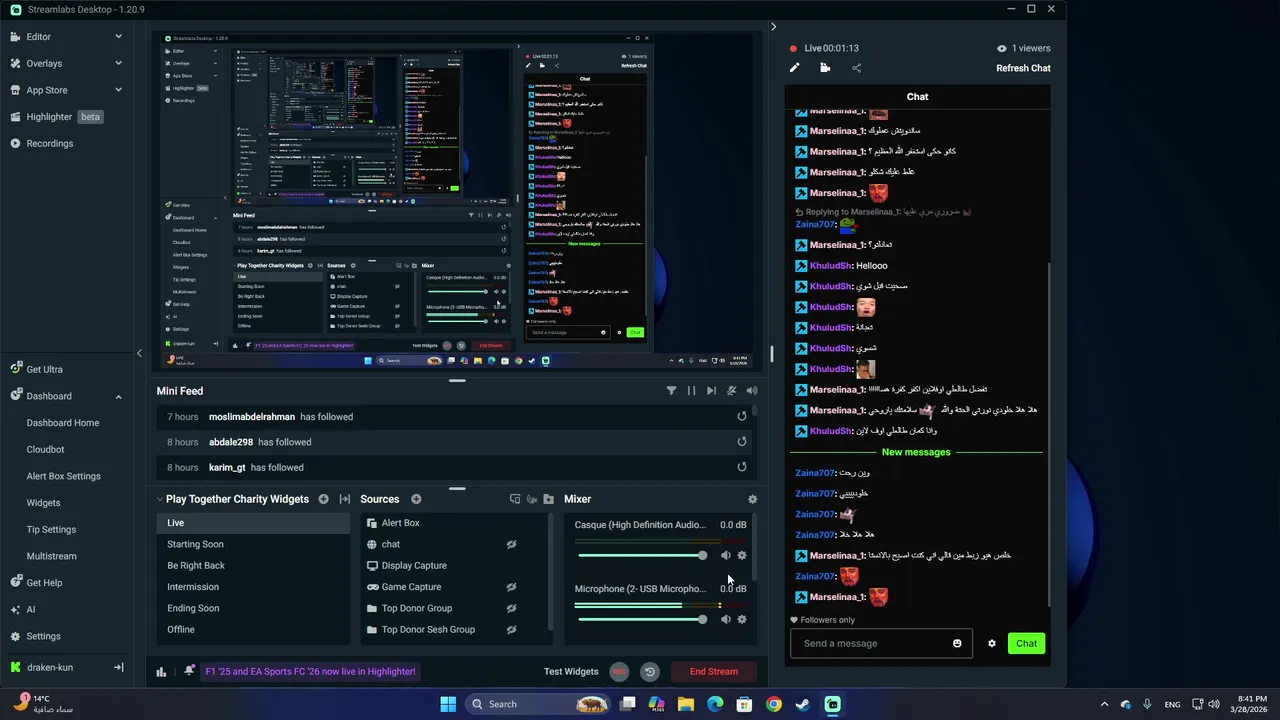Select the Starting Soon scene
Screen dimensions: 1280x720
click(x=253, y=544)
